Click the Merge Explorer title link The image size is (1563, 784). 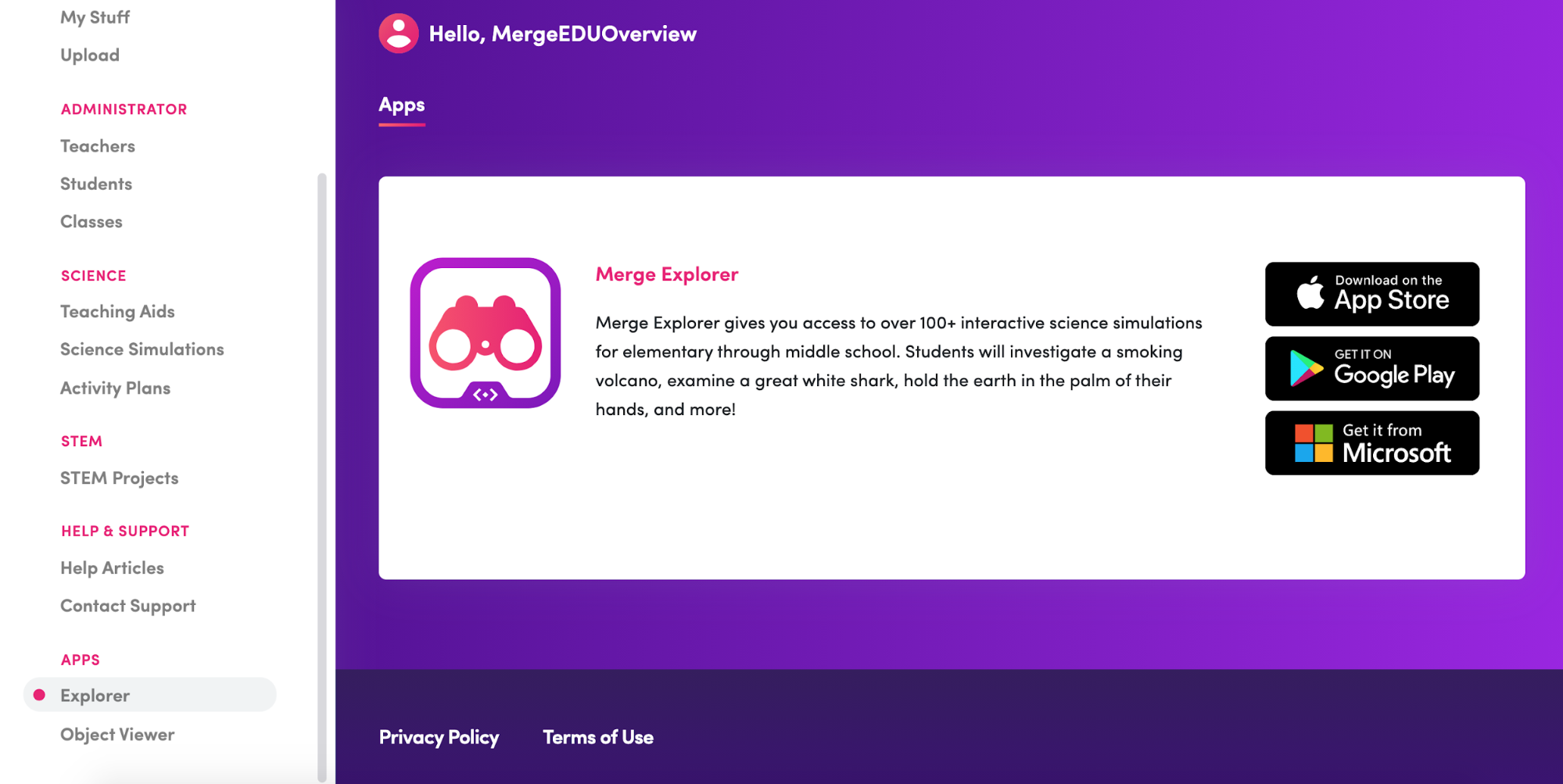point(667,274)
